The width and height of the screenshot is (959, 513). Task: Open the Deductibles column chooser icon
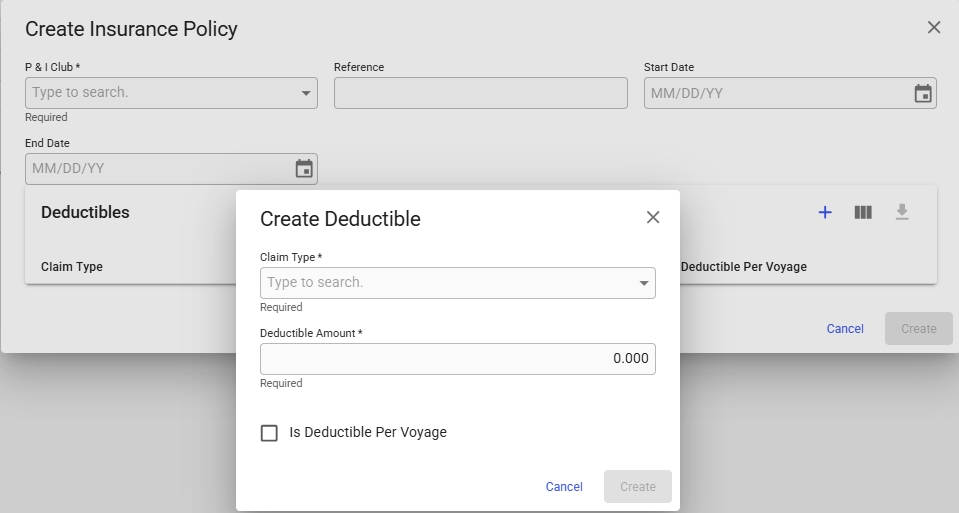coord(863,212)
